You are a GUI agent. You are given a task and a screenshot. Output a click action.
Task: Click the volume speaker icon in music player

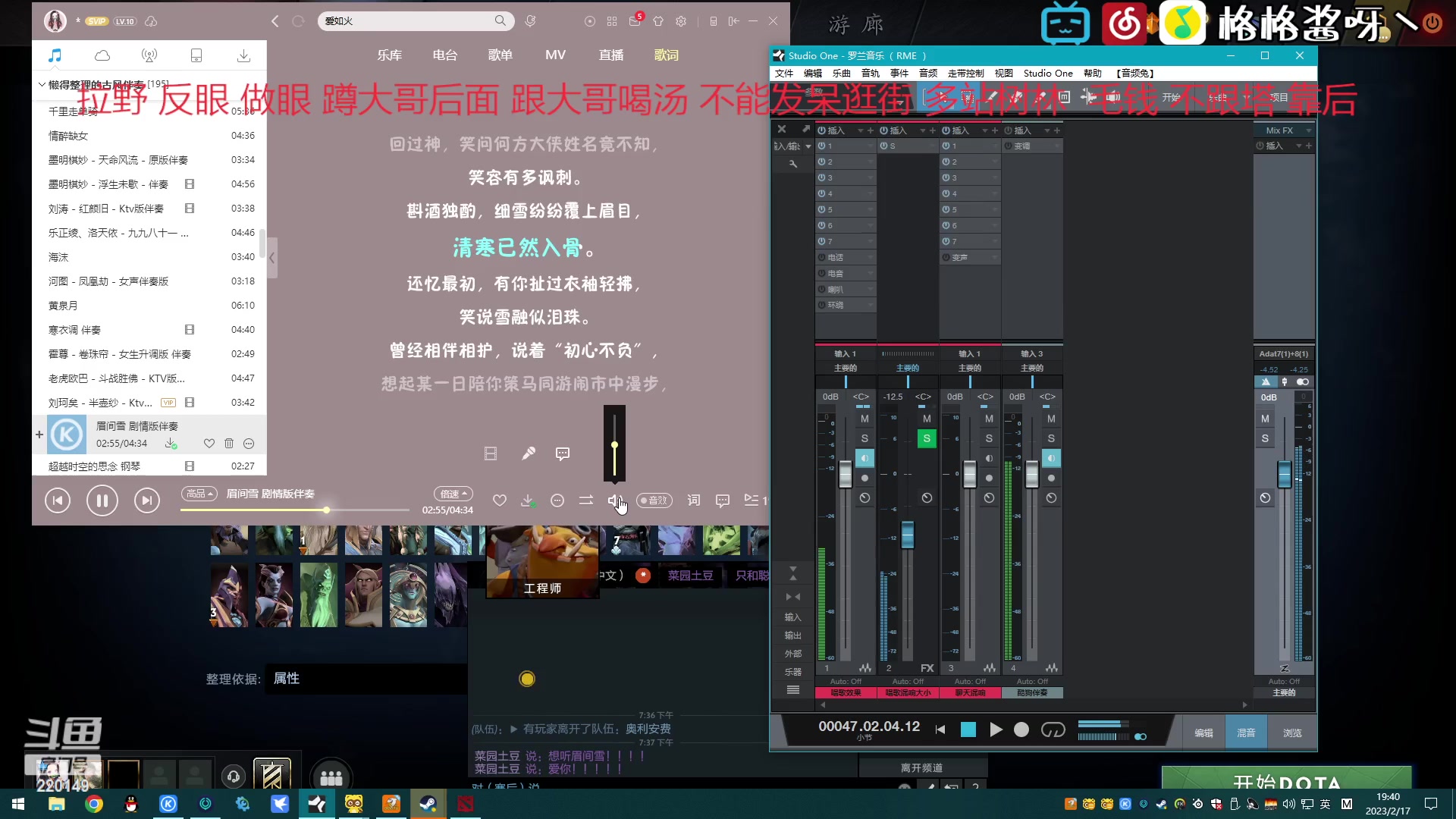pos(614,500)
